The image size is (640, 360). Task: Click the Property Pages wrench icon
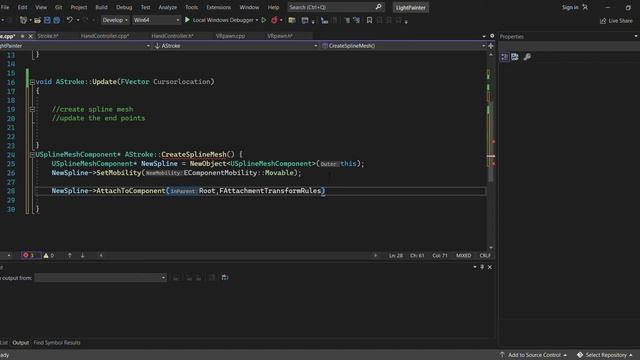tap(527, 57)
